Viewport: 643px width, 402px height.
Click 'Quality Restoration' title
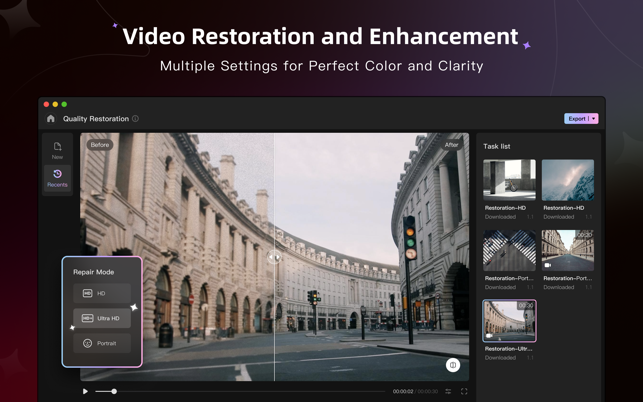(96, 119)
